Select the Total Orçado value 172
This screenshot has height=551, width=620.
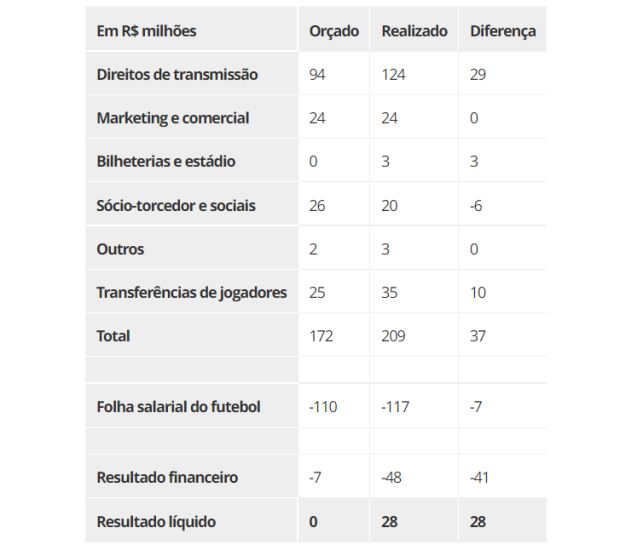pos(321,336)
